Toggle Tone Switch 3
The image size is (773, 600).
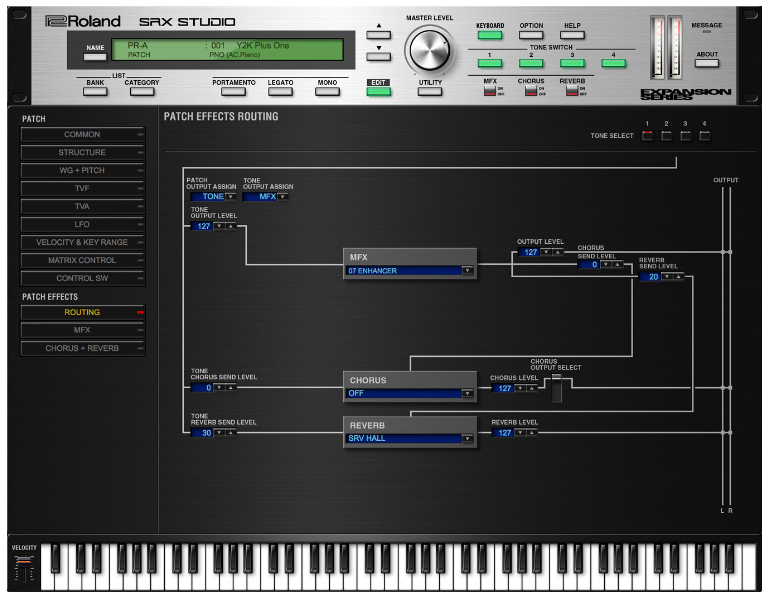point(572,63)
